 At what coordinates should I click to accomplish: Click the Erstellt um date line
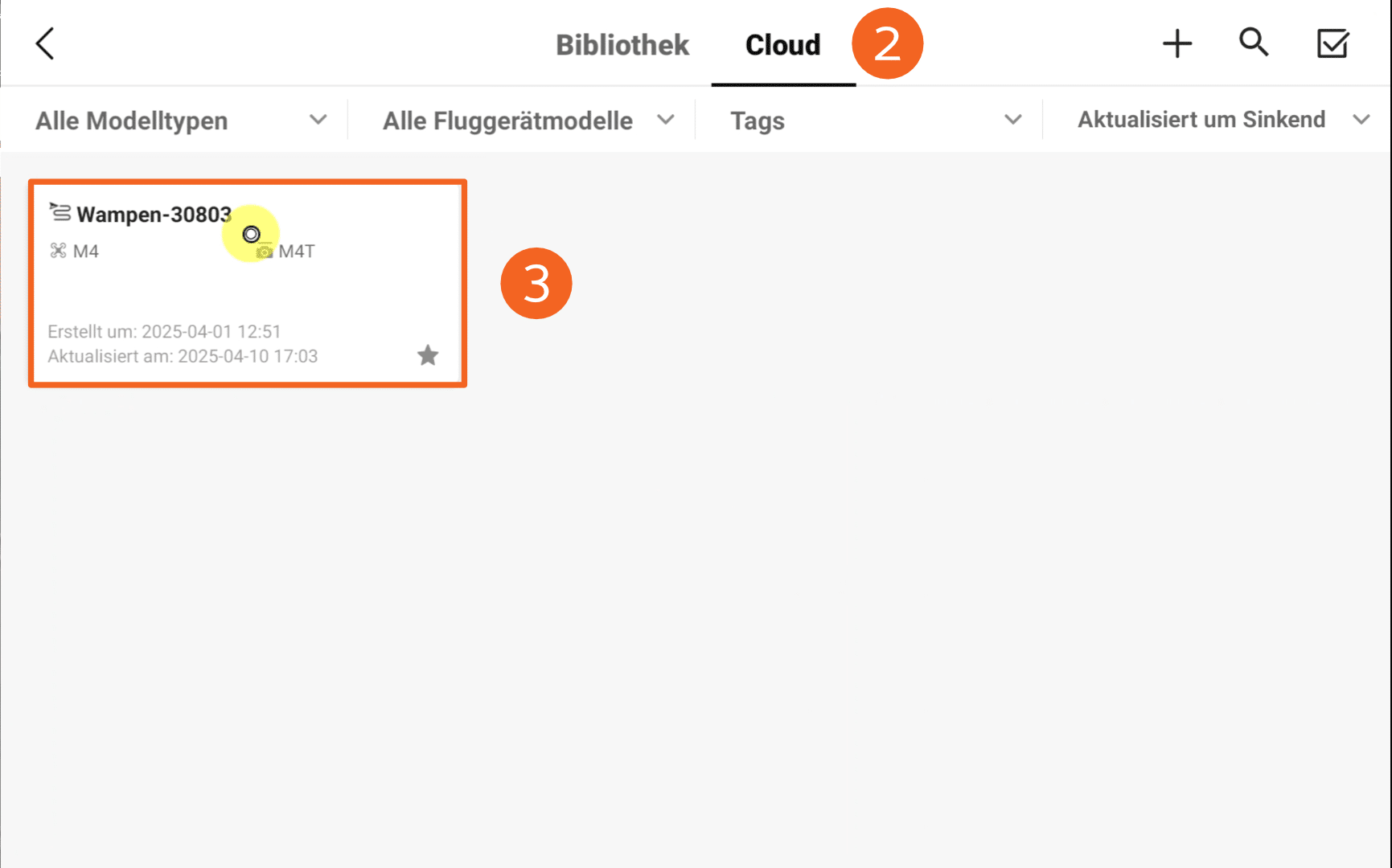(164, 331)
